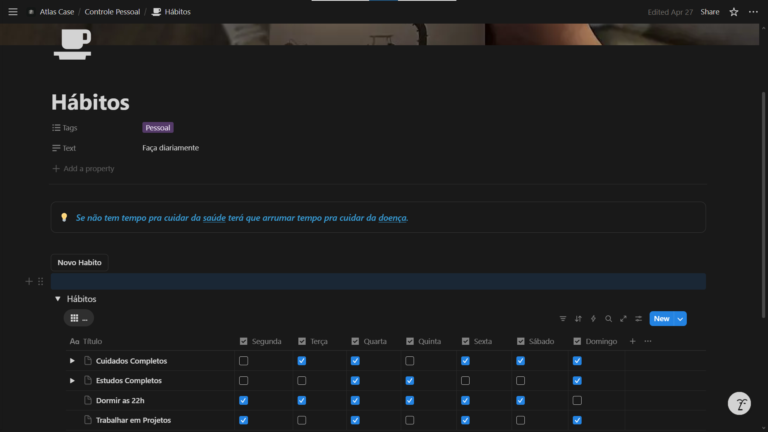Open the page options three-dot menu

pos(753,12)
